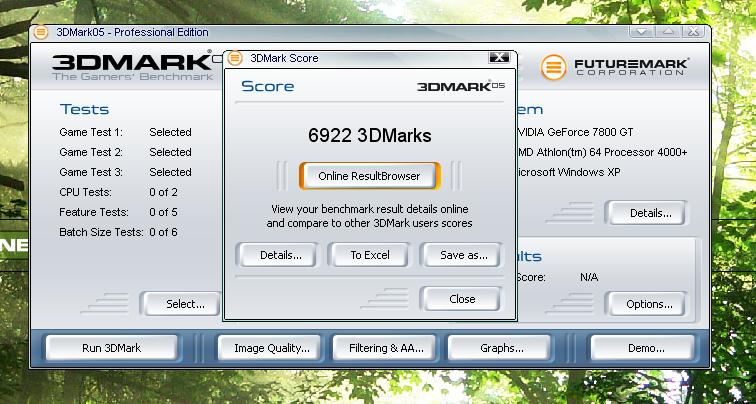Viewport: 756px width, 404px height.
Task: Click the 0 of 2 CPU Tests value
Action: pos(163,192)
